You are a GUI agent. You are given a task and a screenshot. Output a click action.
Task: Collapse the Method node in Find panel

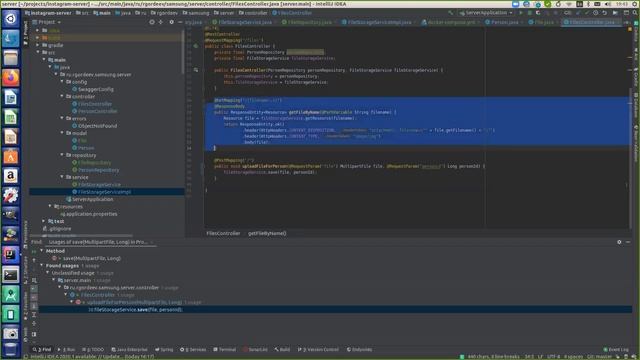[x=42, y=251]
